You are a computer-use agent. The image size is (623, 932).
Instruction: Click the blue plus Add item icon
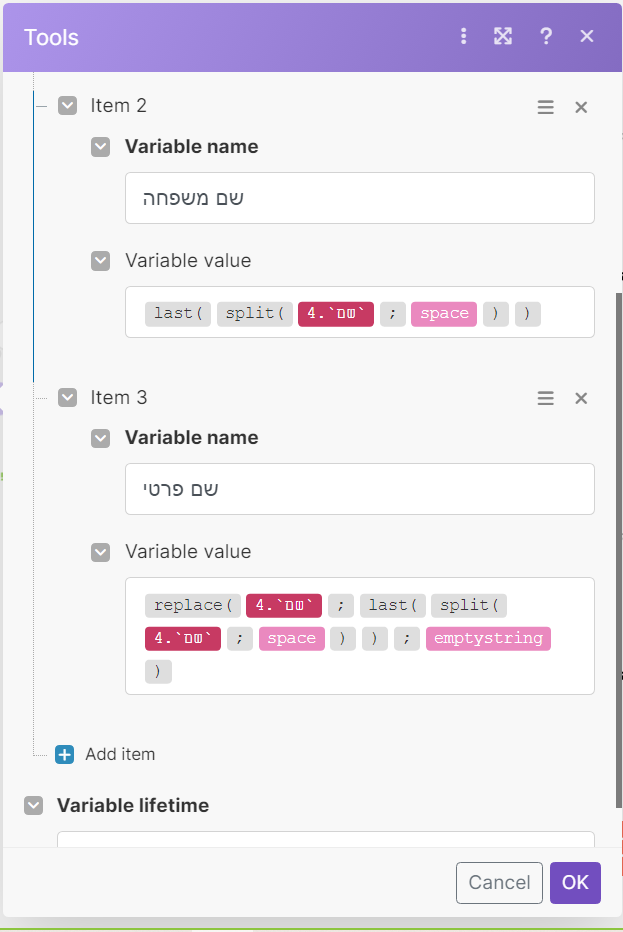[65, 754]
